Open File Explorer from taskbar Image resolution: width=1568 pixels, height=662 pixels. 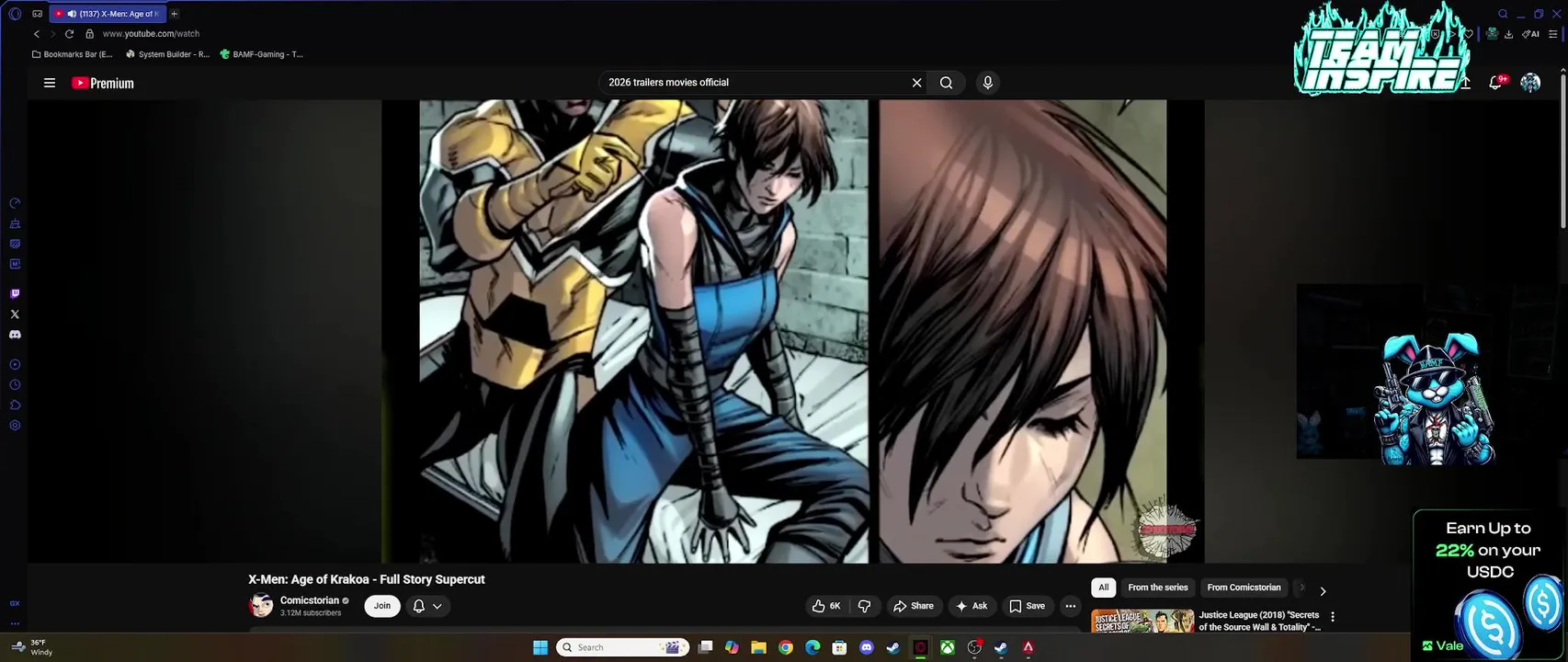pyautogui.click(x=758, y=647)
